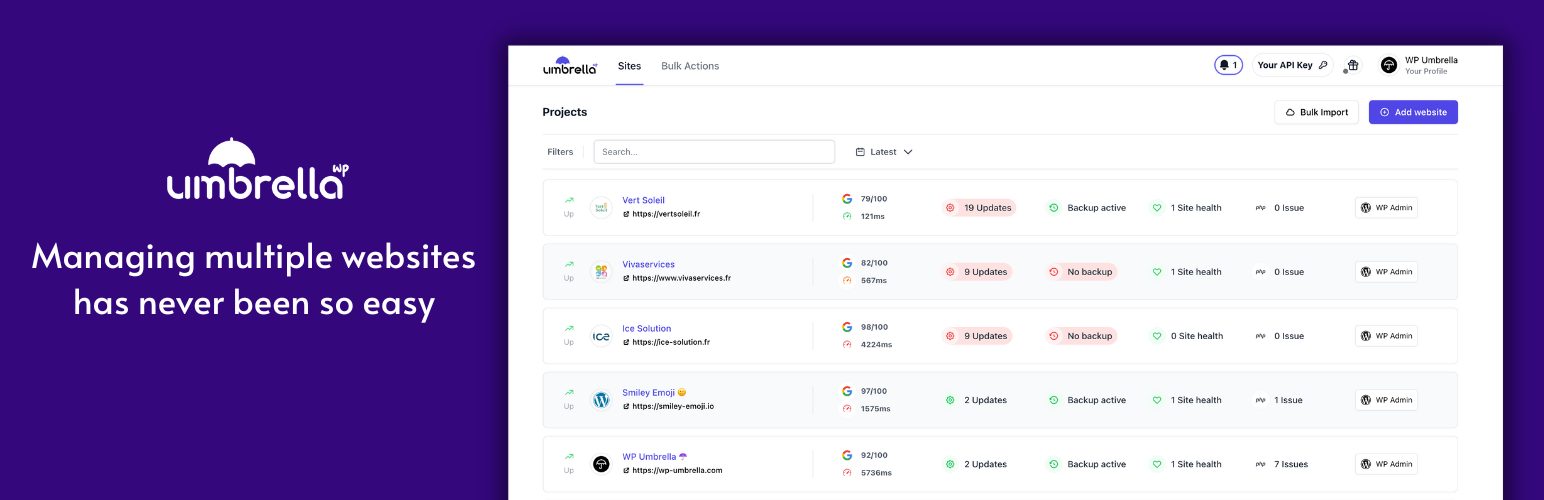Click the Vivaservices site icon
The image size is (1544, 500).
pos(601,272)
